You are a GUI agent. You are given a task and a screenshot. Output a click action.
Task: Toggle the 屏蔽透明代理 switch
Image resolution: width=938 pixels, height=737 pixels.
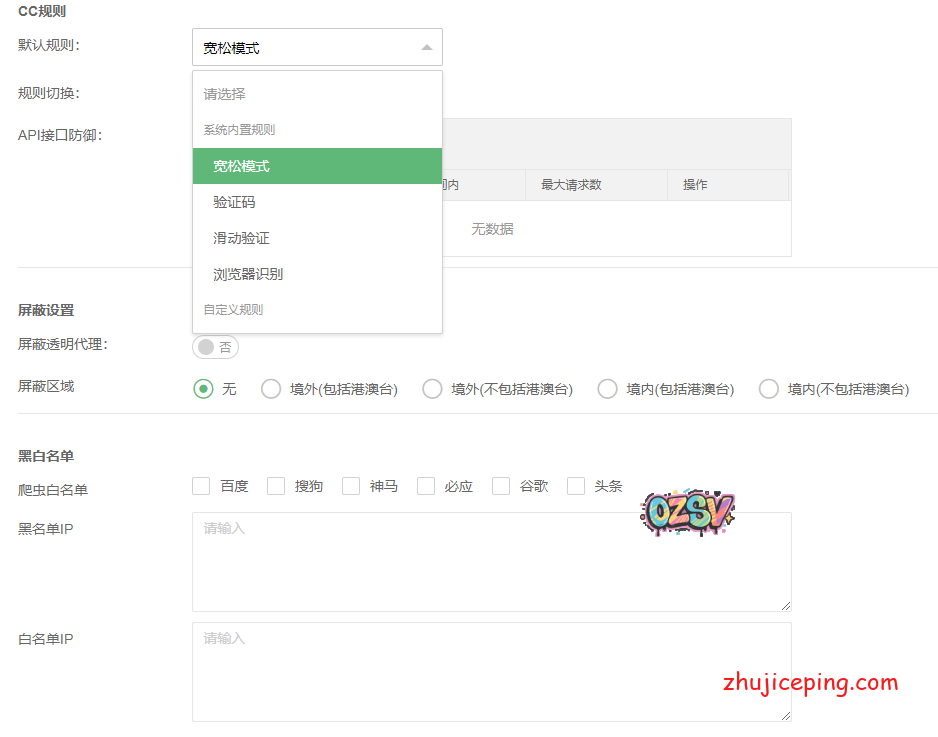215,347
